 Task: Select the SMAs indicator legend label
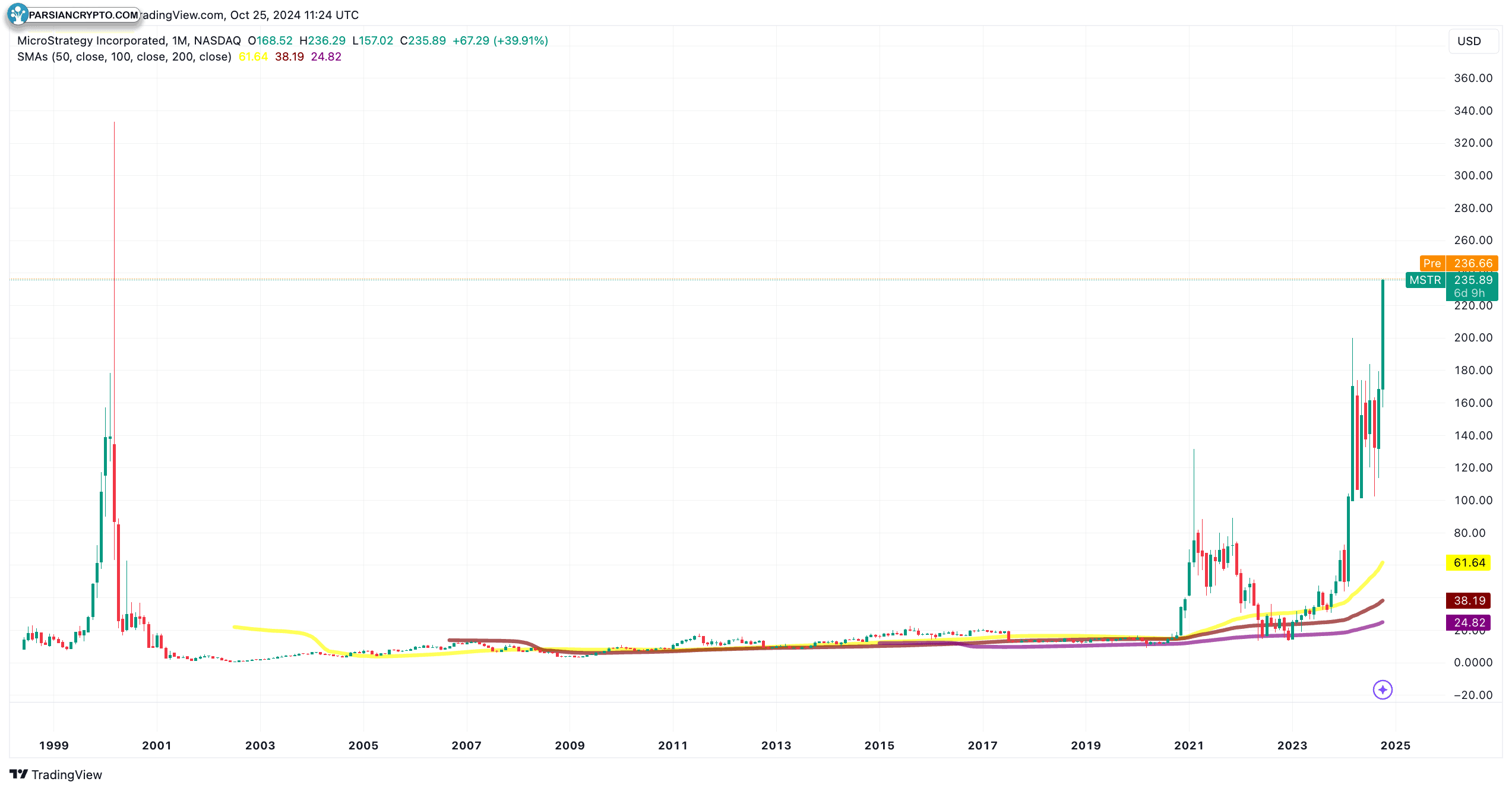(x=124, y=56)
